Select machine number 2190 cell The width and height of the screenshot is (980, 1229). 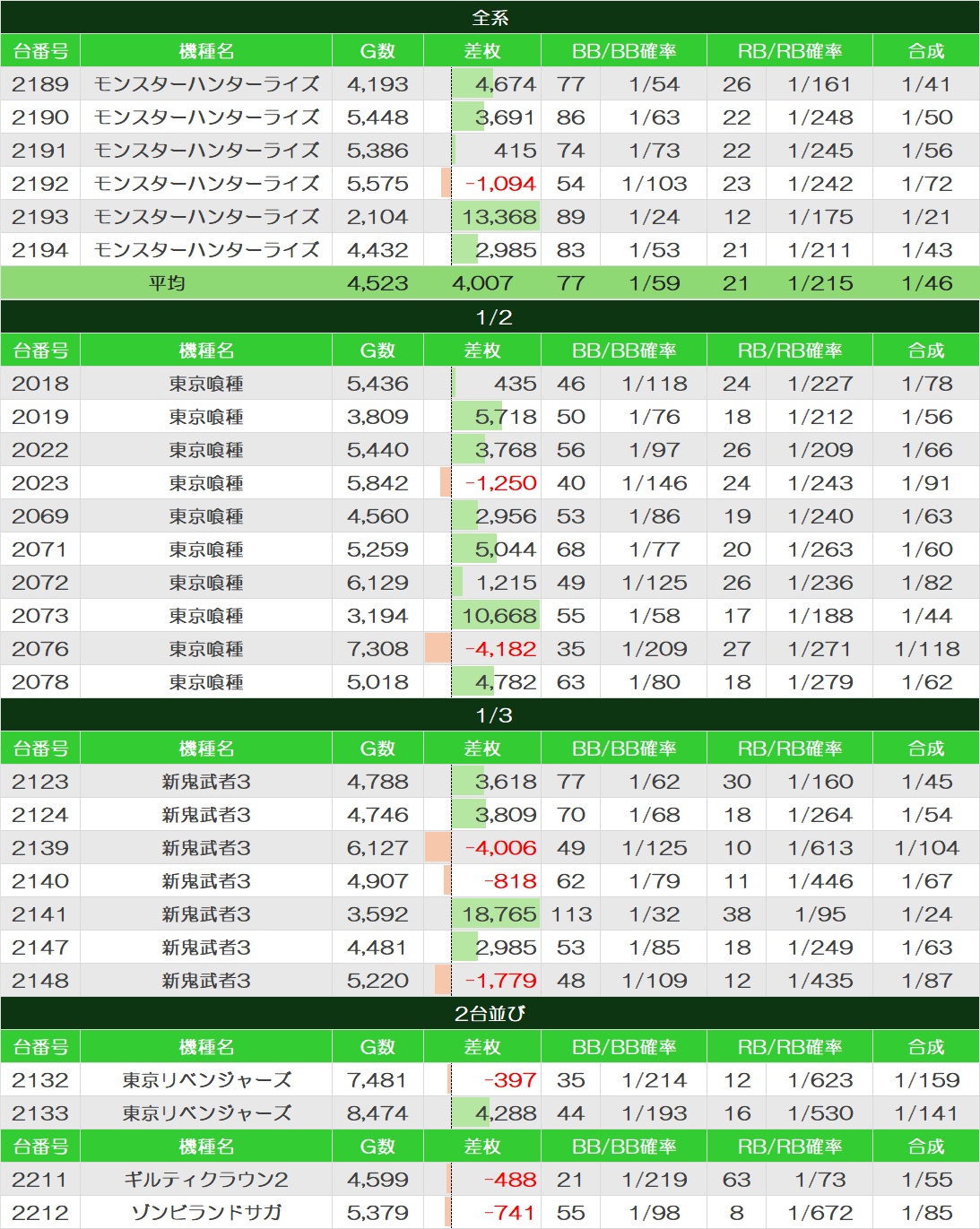(40, 117)
